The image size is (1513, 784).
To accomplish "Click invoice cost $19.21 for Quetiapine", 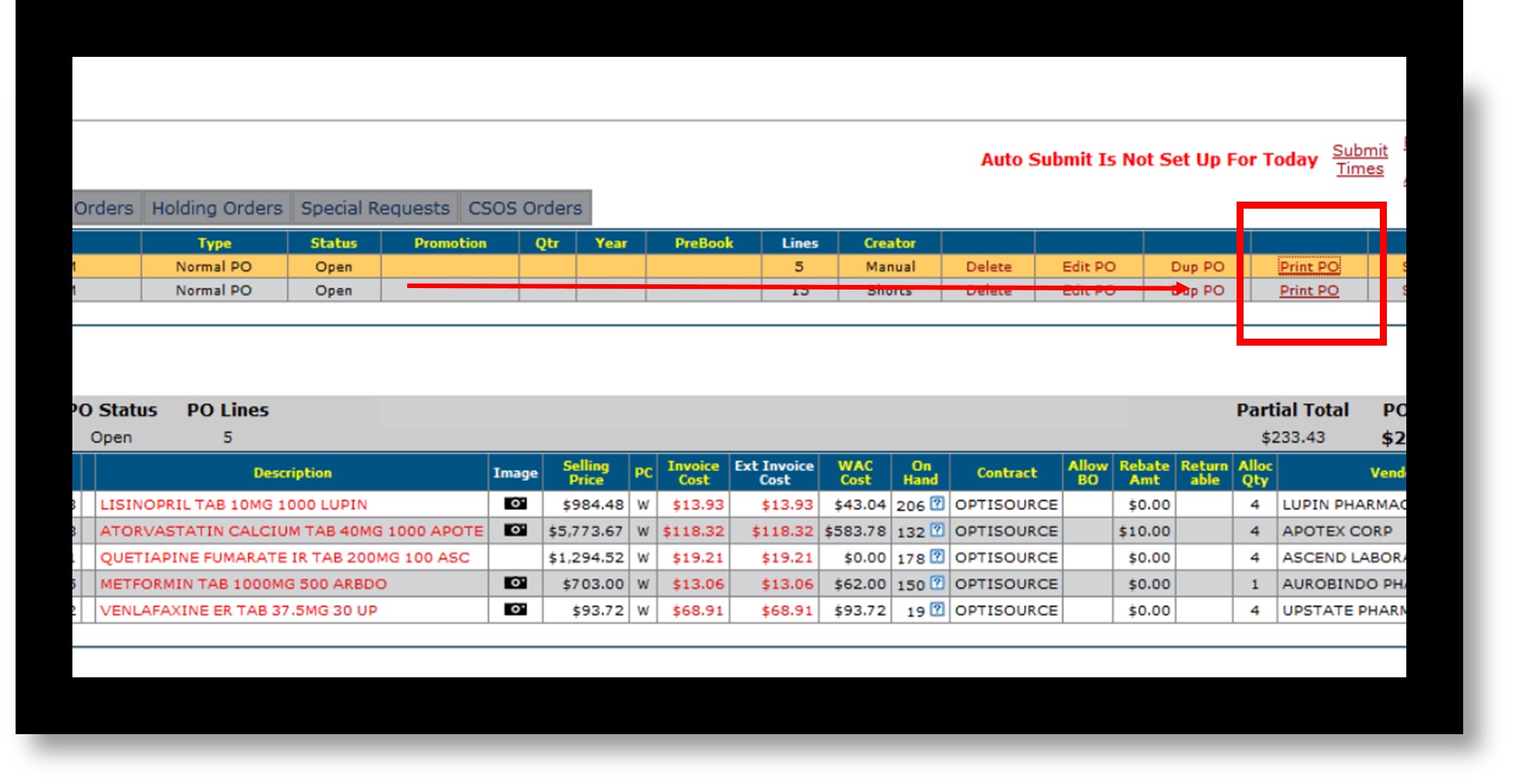I will click(x=698, y=557).
